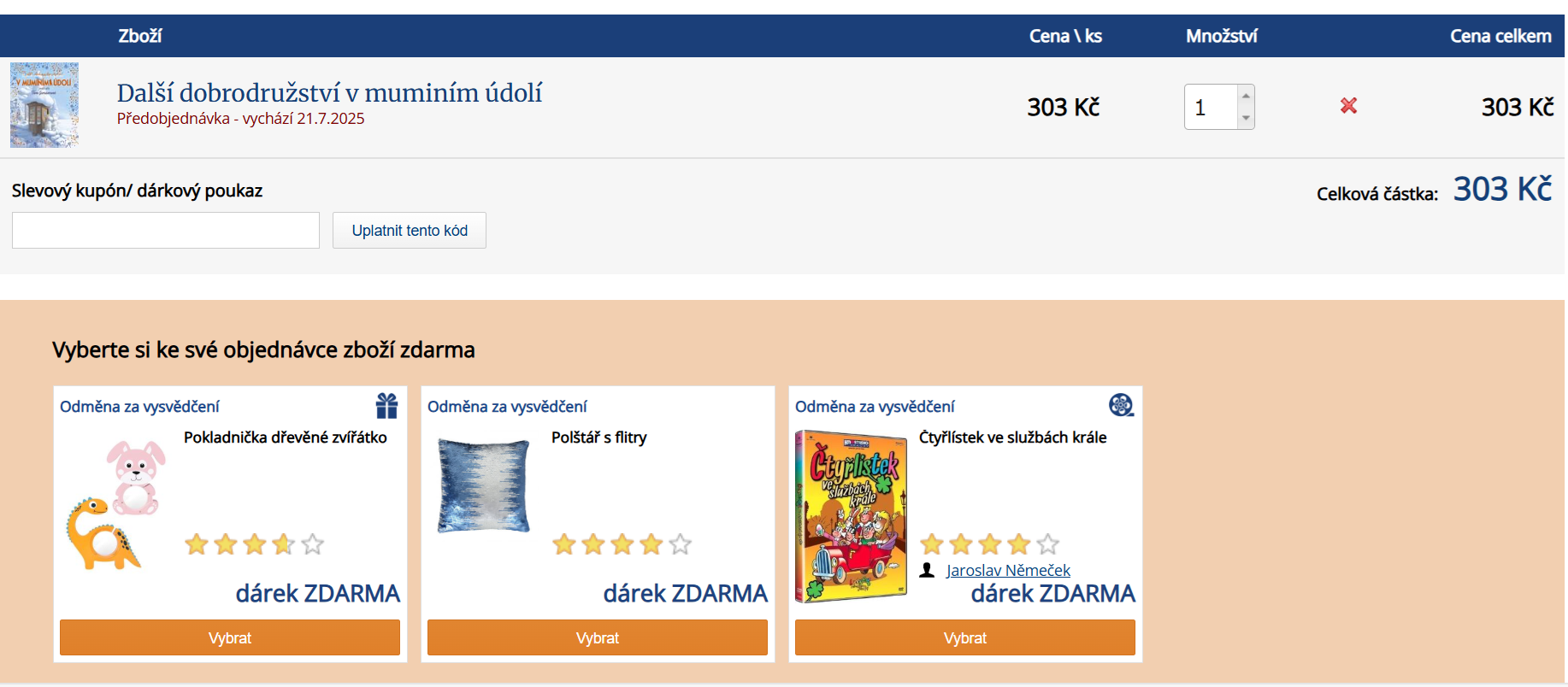1568x687 pixels.
Task: Click gift icon on Pokladnička card
Action: pyautogui.click(x=386, y=406)
